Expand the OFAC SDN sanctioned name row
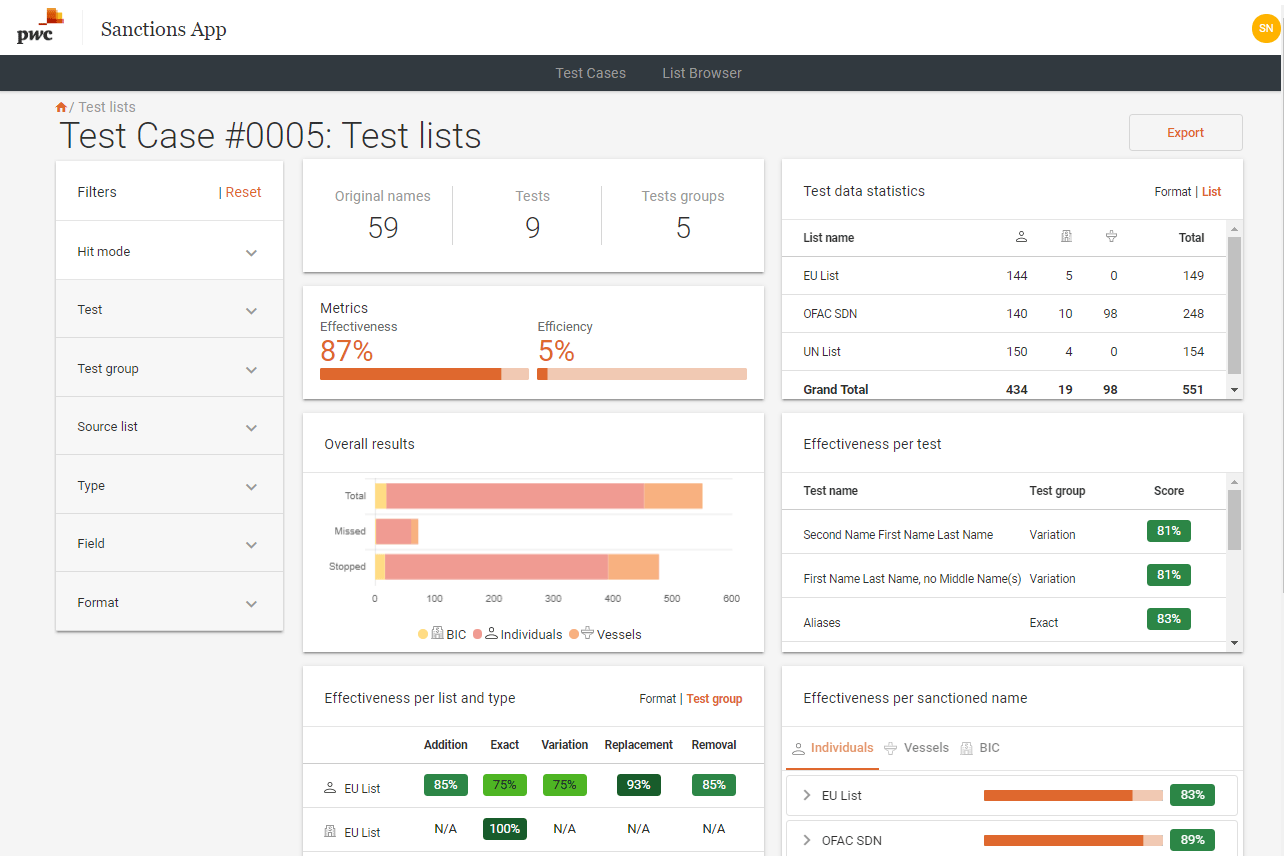This screenshot has height=856, width=1284. [x=807, y=841]
